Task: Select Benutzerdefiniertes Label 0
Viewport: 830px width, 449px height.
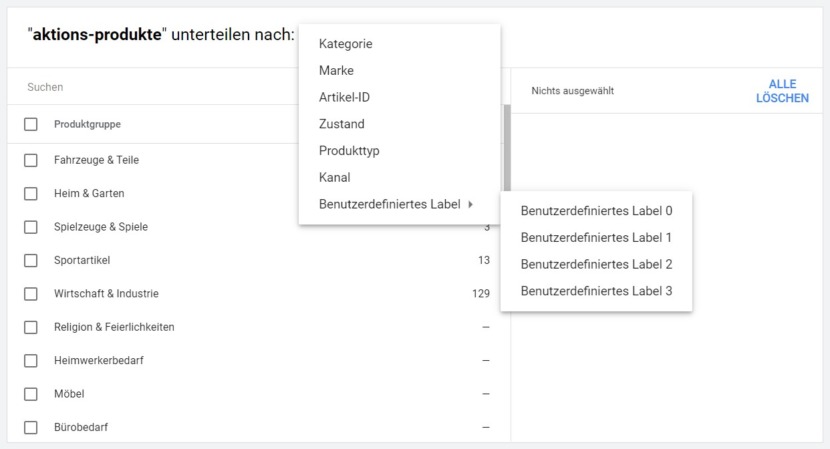Action: (596, 211)
